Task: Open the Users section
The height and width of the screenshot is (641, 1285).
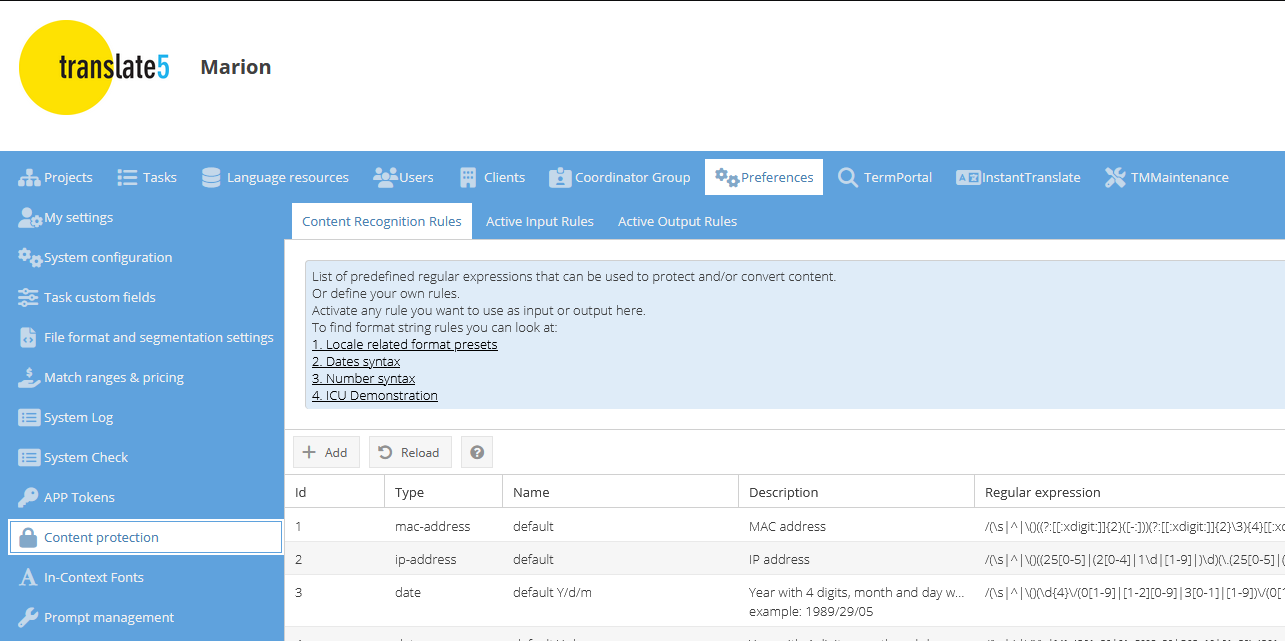Action: point(404,177)
